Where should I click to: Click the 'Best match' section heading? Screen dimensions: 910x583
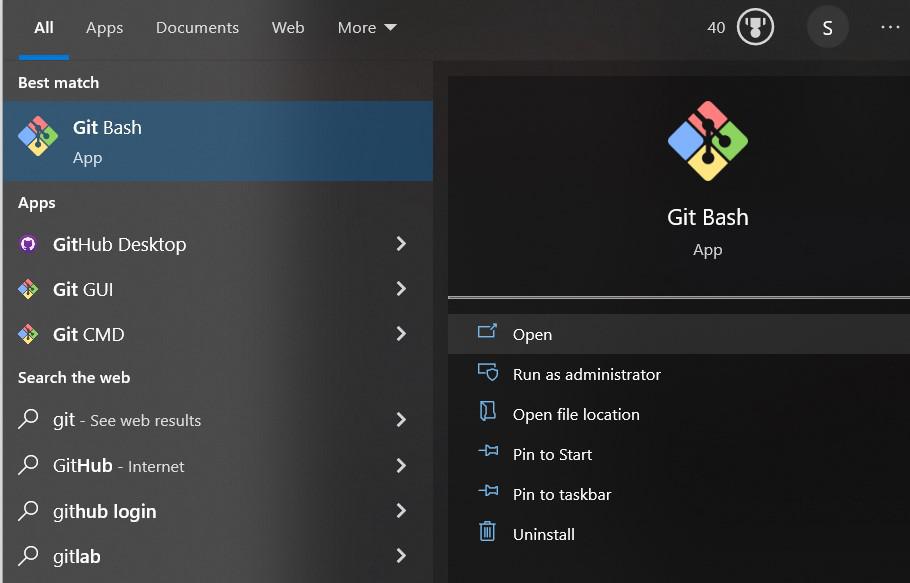(x=58, y=82)
